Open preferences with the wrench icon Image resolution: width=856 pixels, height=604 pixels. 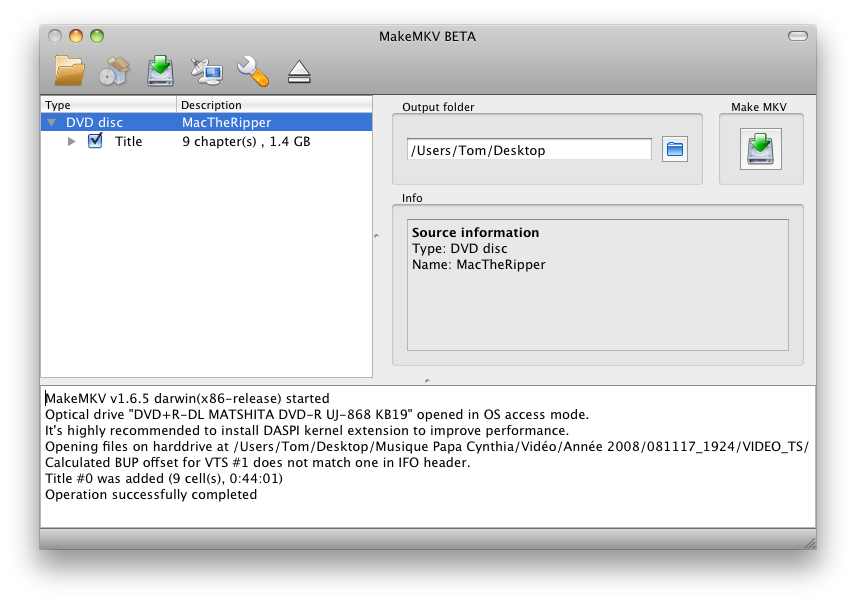(x=253, y=71)
